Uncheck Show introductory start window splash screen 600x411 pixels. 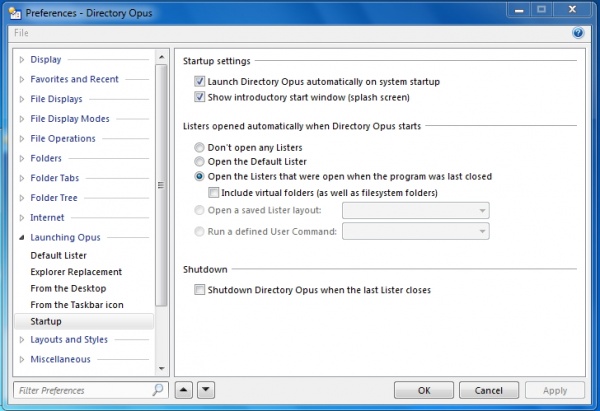point(199,97)
